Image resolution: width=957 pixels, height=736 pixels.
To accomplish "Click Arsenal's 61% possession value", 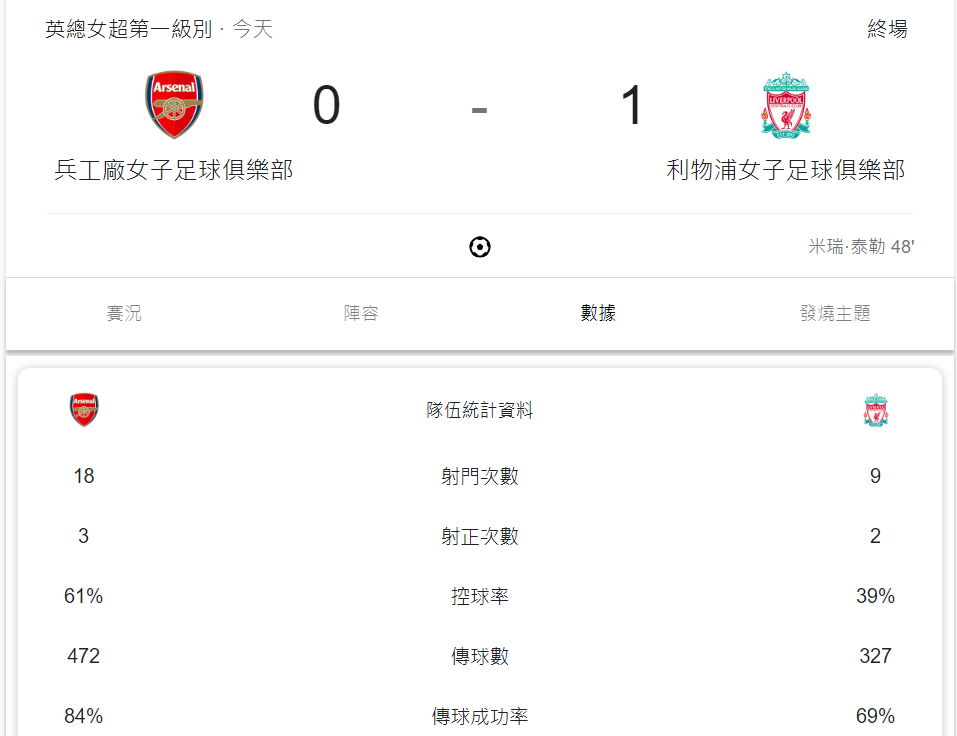I will point(84,596).
